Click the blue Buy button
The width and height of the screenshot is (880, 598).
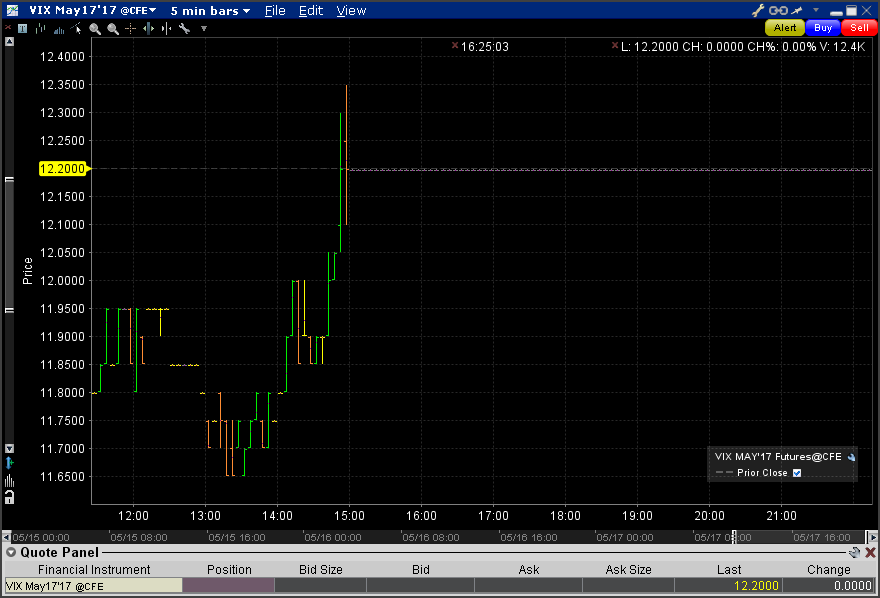(823, 27)
